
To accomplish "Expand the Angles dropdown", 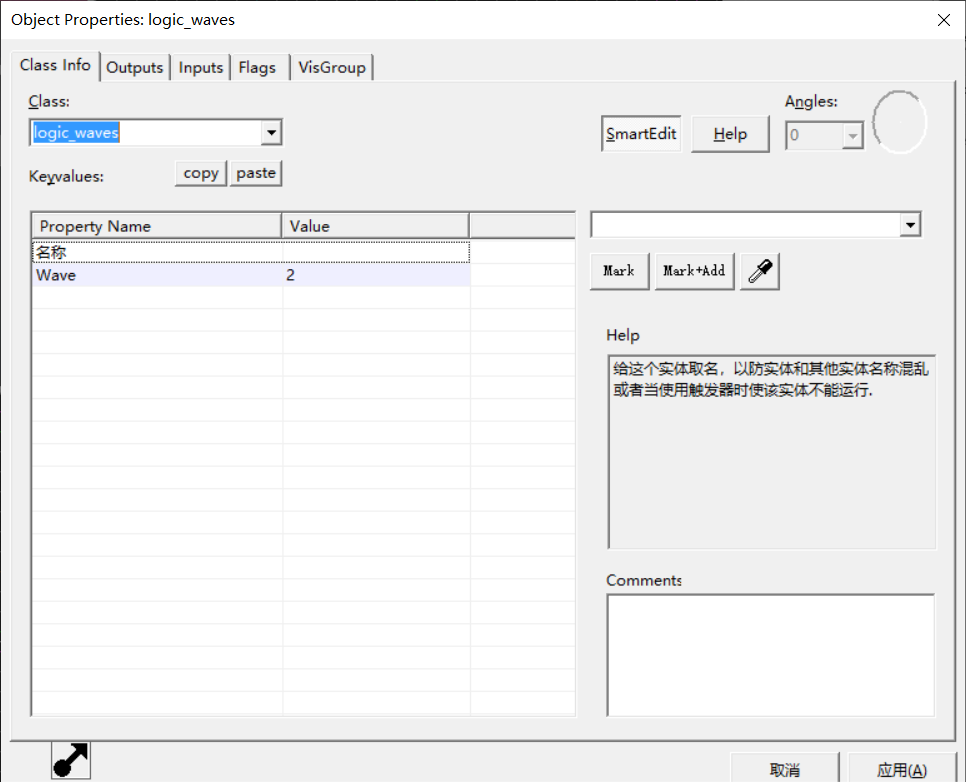I will [852, 135].
